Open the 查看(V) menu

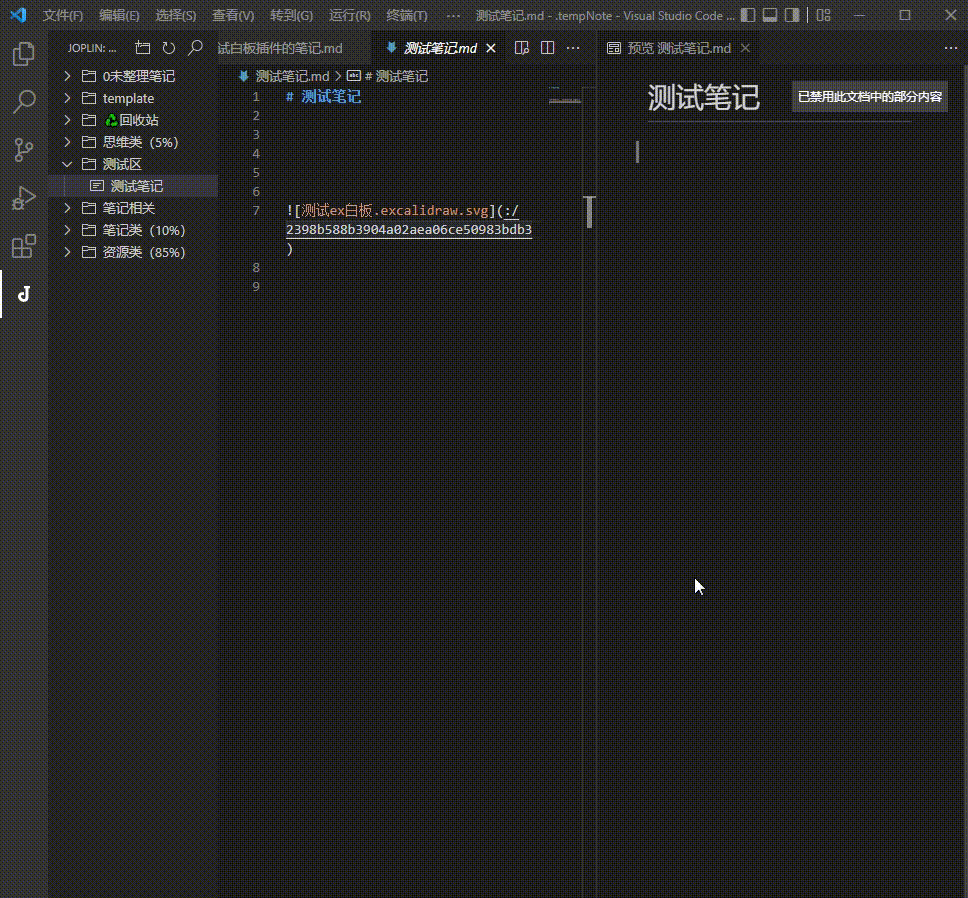coord(233,15)
